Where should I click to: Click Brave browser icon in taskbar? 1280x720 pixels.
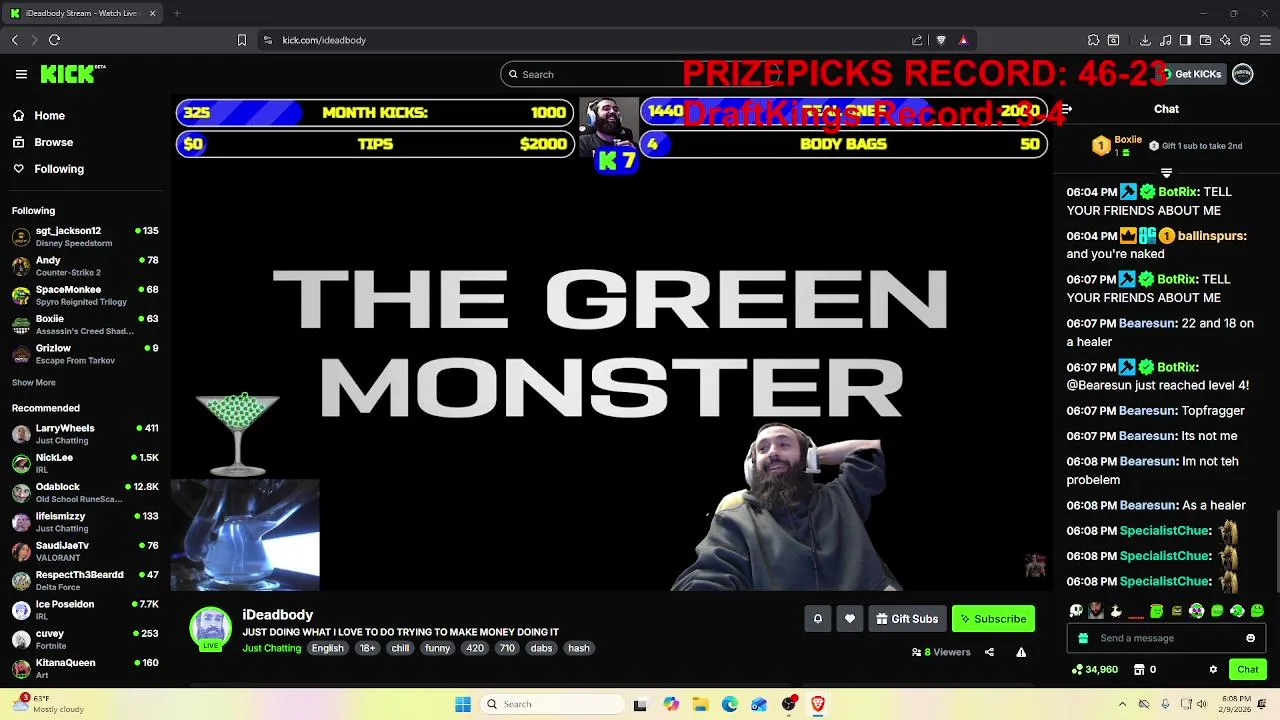[817, 704]
